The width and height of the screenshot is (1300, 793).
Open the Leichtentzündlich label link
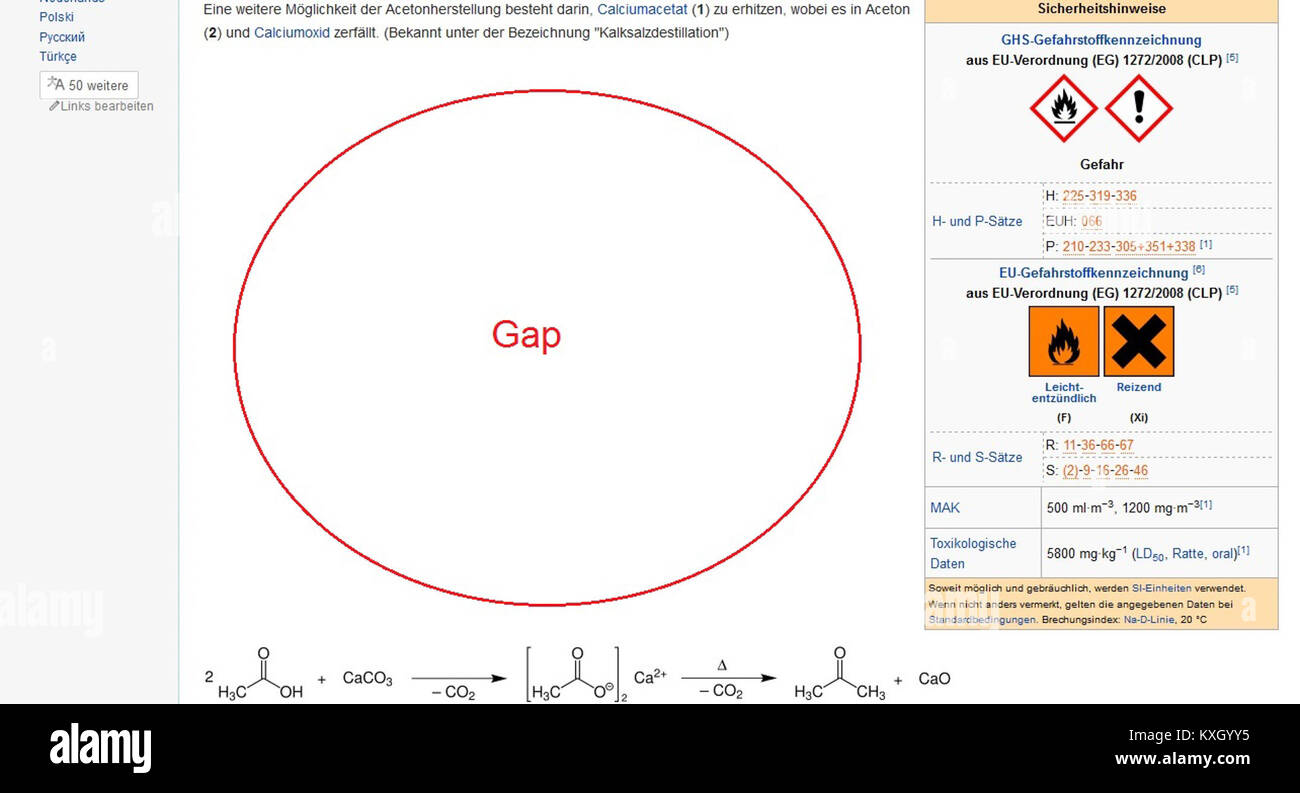1064,393
